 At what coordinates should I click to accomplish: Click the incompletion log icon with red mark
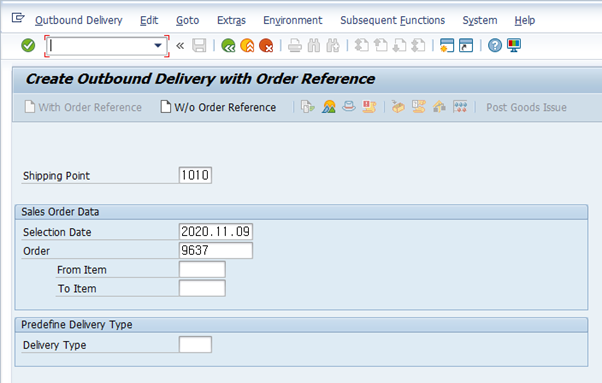click(x=369, y=107)
